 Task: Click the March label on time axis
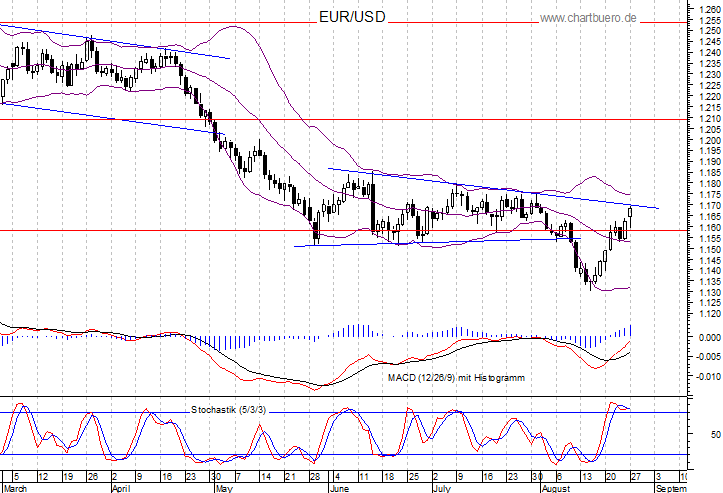16,489
